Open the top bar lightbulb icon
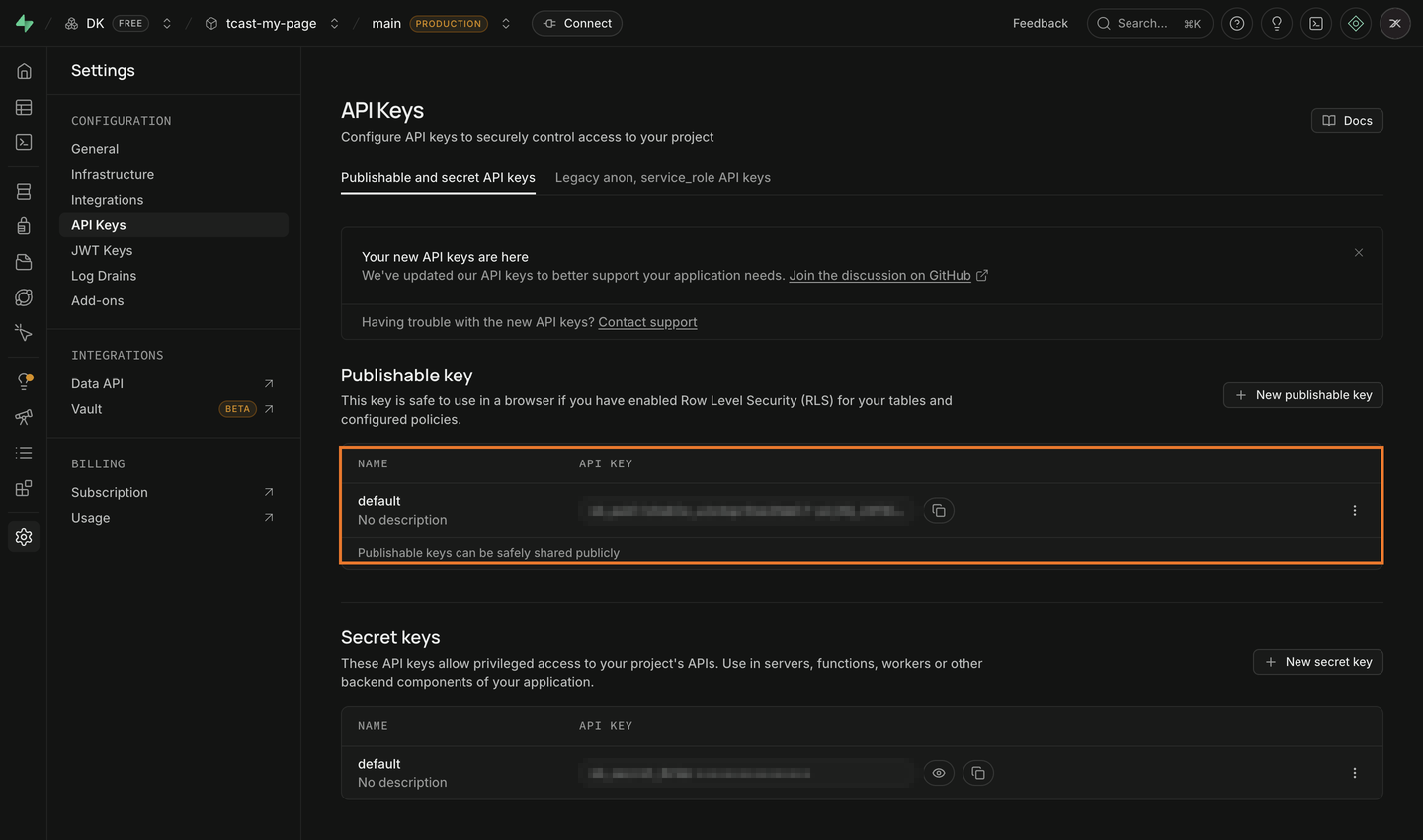The width and height of the screenshot is (1423, 840). (1277, 23)
